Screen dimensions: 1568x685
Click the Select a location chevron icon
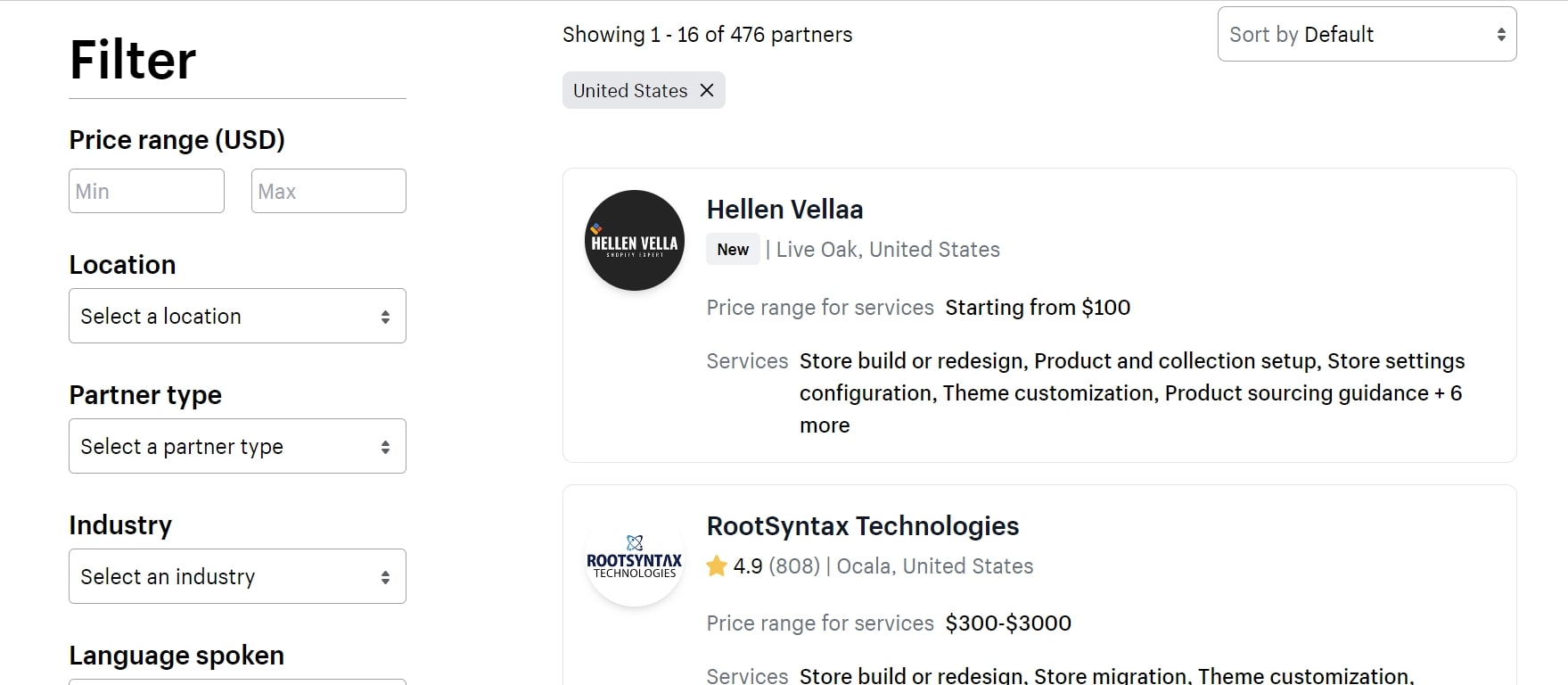click(386, 316)
